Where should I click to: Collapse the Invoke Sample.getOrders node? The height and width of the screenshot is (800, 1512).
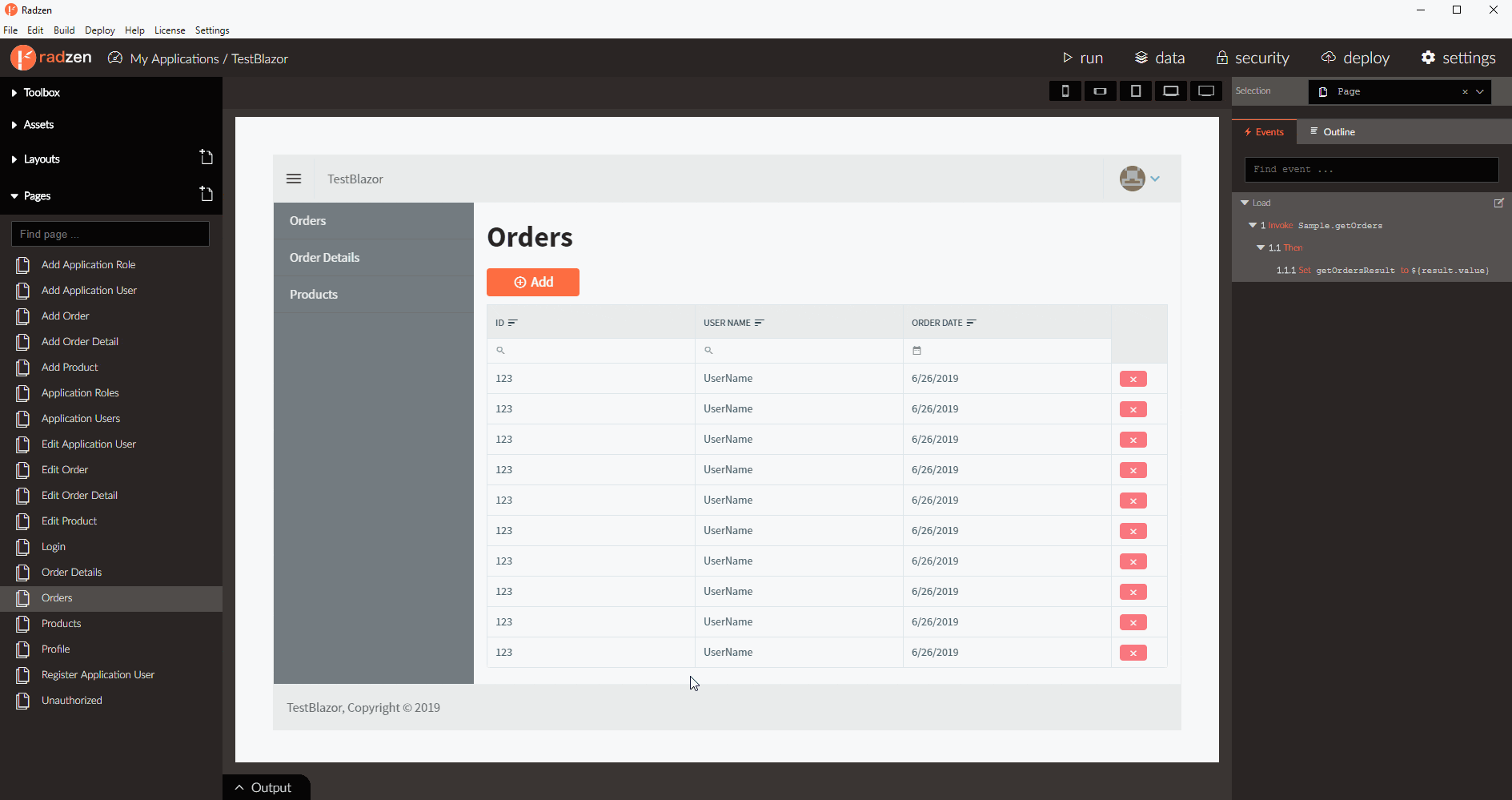pos(1253,225)
